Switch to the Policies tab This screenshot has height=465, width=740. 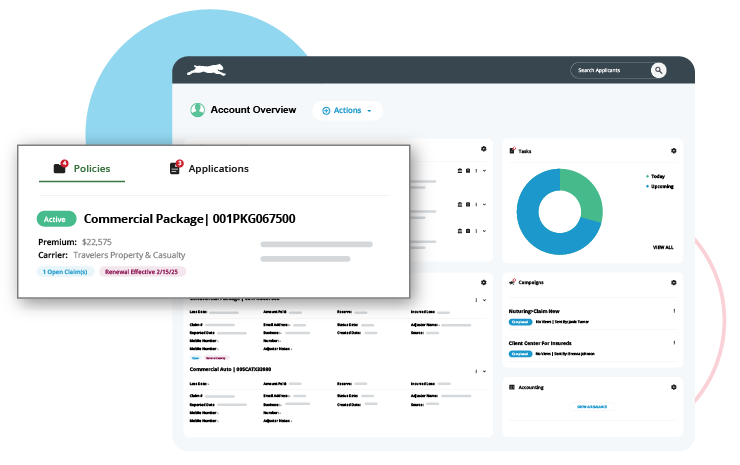(82, 169)
